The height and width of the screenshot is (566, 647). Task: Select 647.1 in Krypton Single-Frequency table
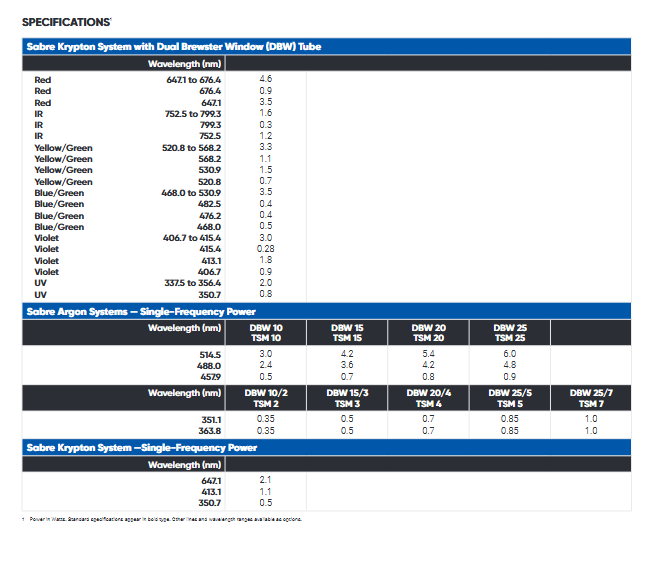tap(211, 481)
